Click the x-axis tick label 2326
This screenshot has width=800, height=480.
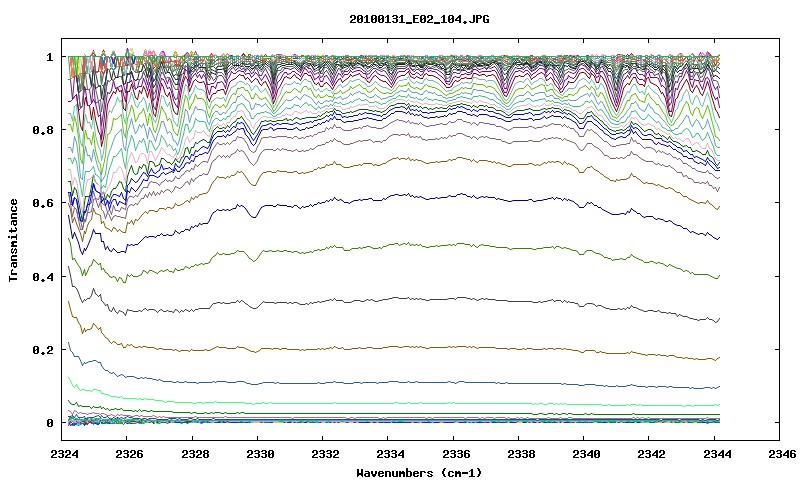click(130, 454)
